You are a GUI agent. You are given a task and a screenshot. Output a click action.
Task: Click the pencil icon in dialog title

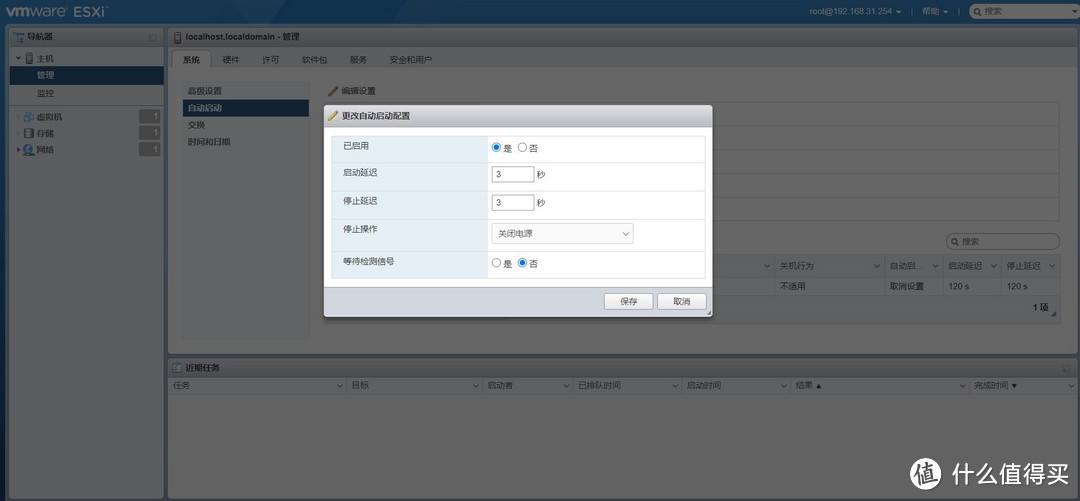tap(333, 116)
